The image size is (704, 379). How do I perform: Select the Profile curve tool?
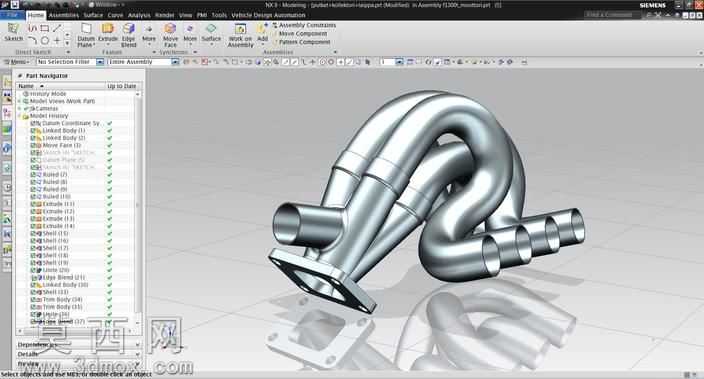(33, 28)
